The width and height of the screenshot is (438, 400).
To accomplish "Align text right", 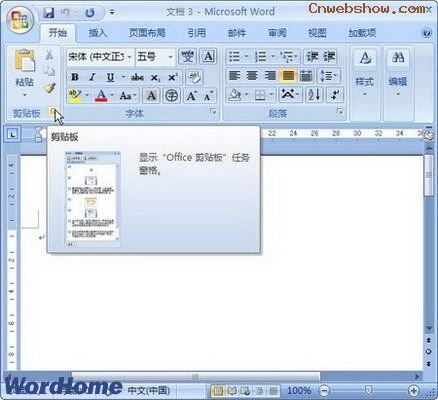I will pyautogui.click(x=270, y=76).
